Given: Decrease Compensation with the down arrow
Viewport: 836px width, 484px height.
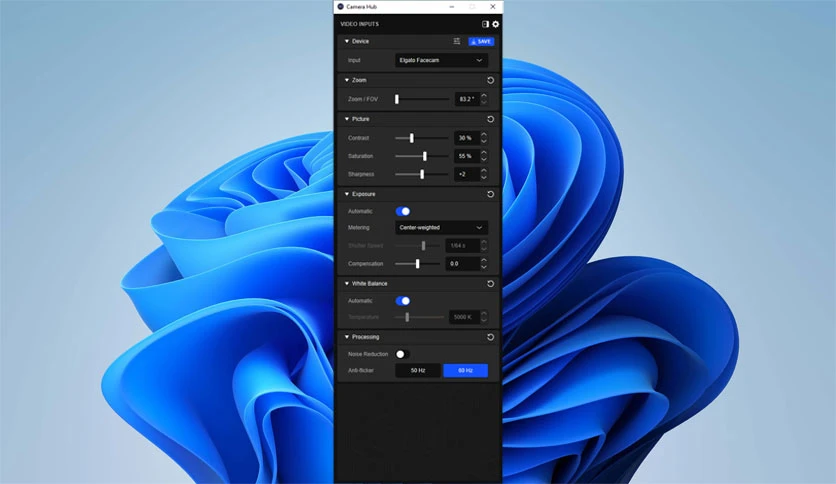Looking at the screenshot, I should coord(484,267).
